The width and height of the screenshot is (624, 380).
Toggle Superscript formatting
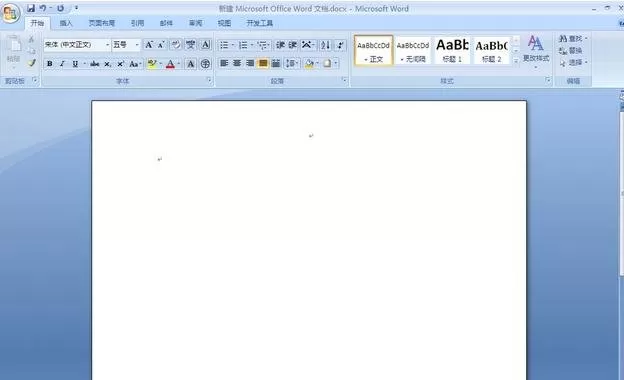coord(120,64)
